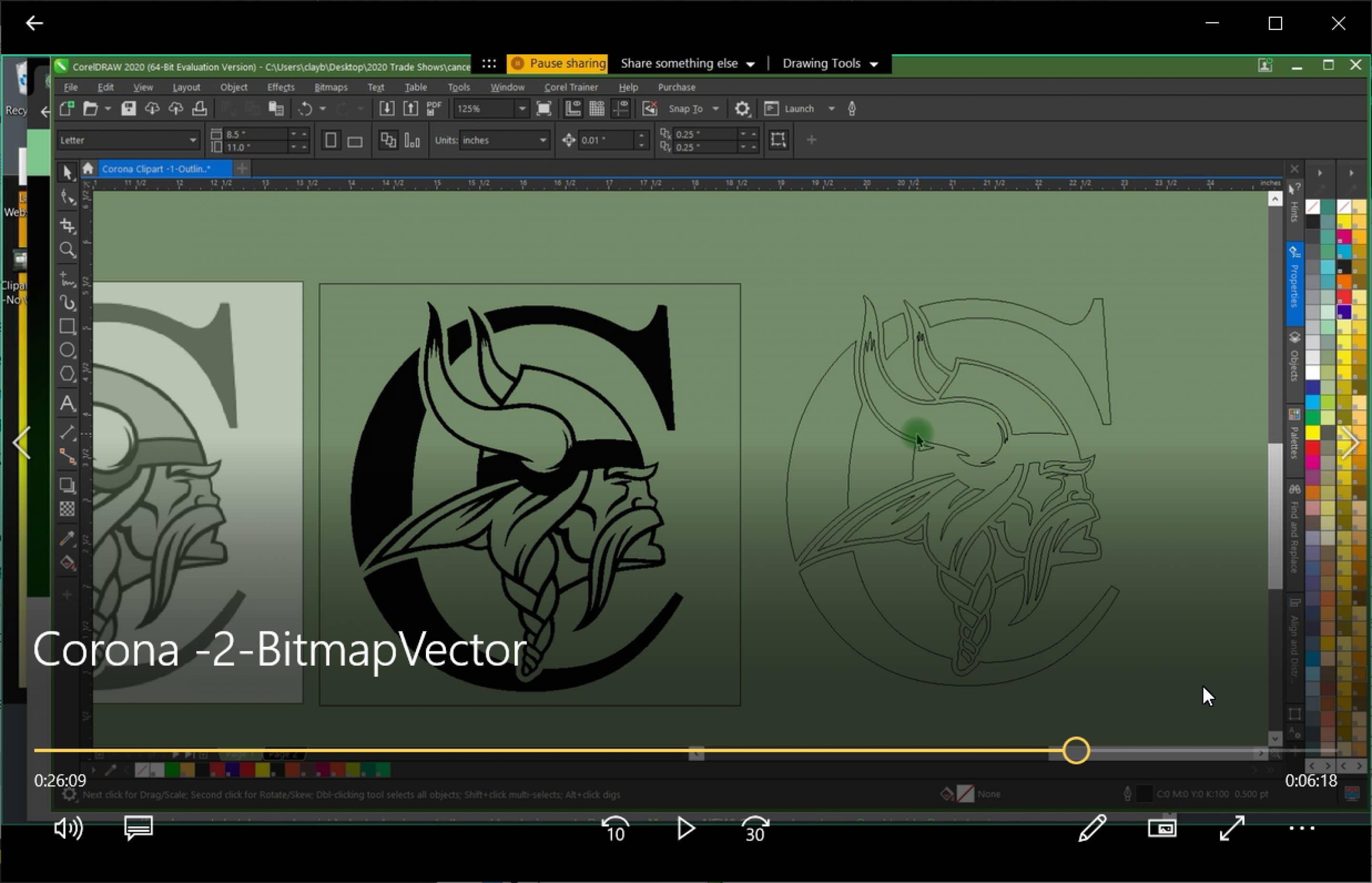Open the Purchase menu link

pos(676,87)
